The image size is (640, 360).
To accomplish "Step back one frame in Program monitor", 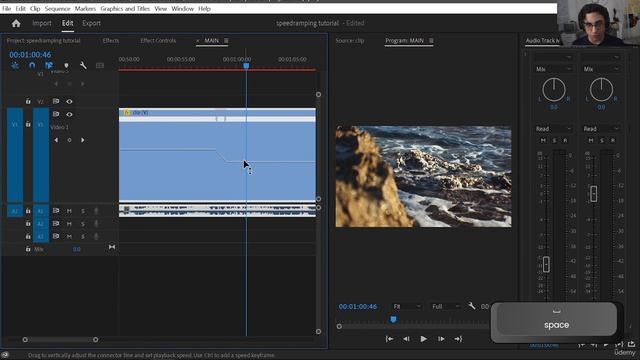I will (406, 339).
